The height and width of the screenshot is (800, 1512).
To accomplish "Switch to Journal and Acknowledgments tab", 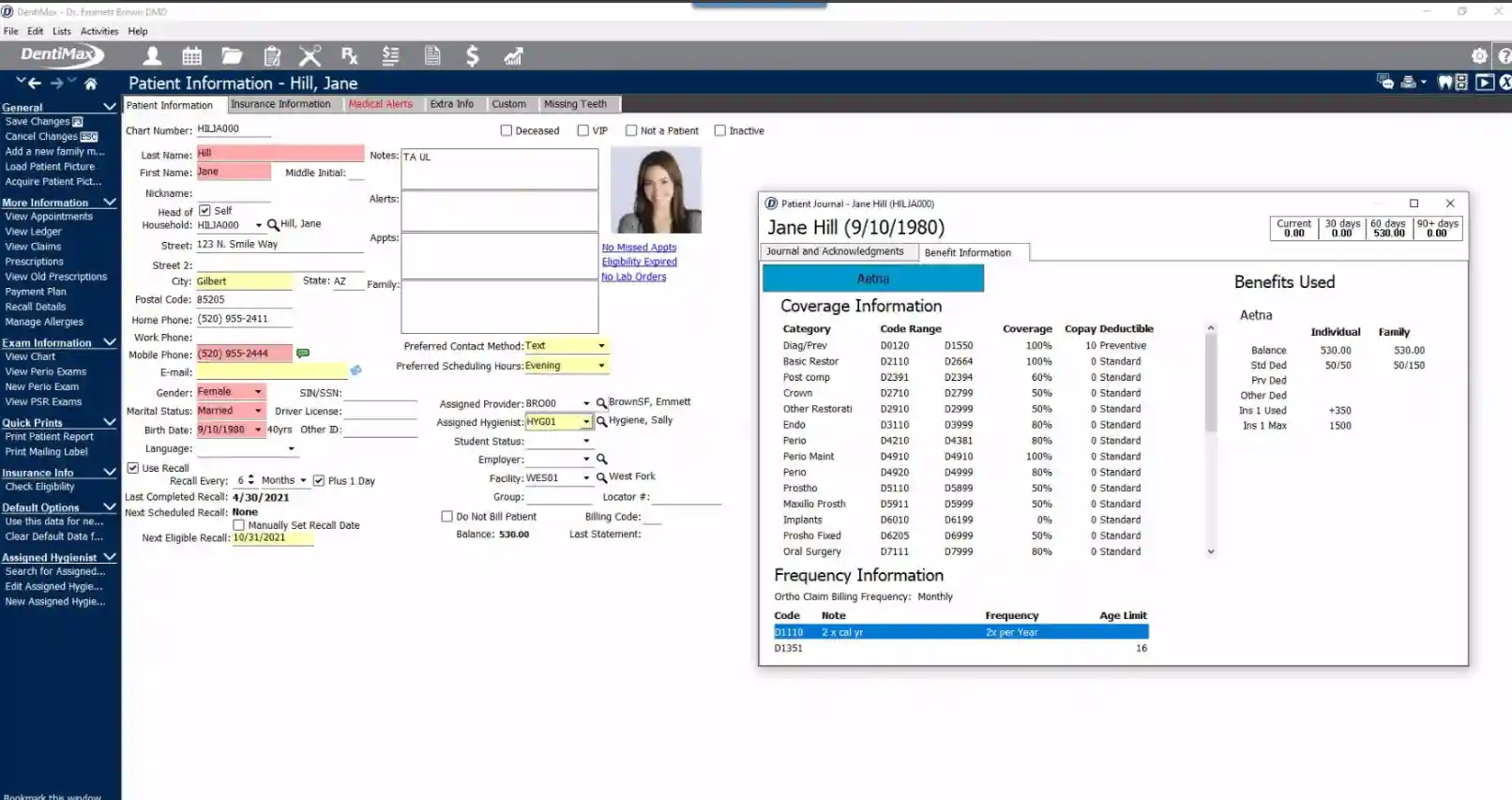I will point(835,251).
